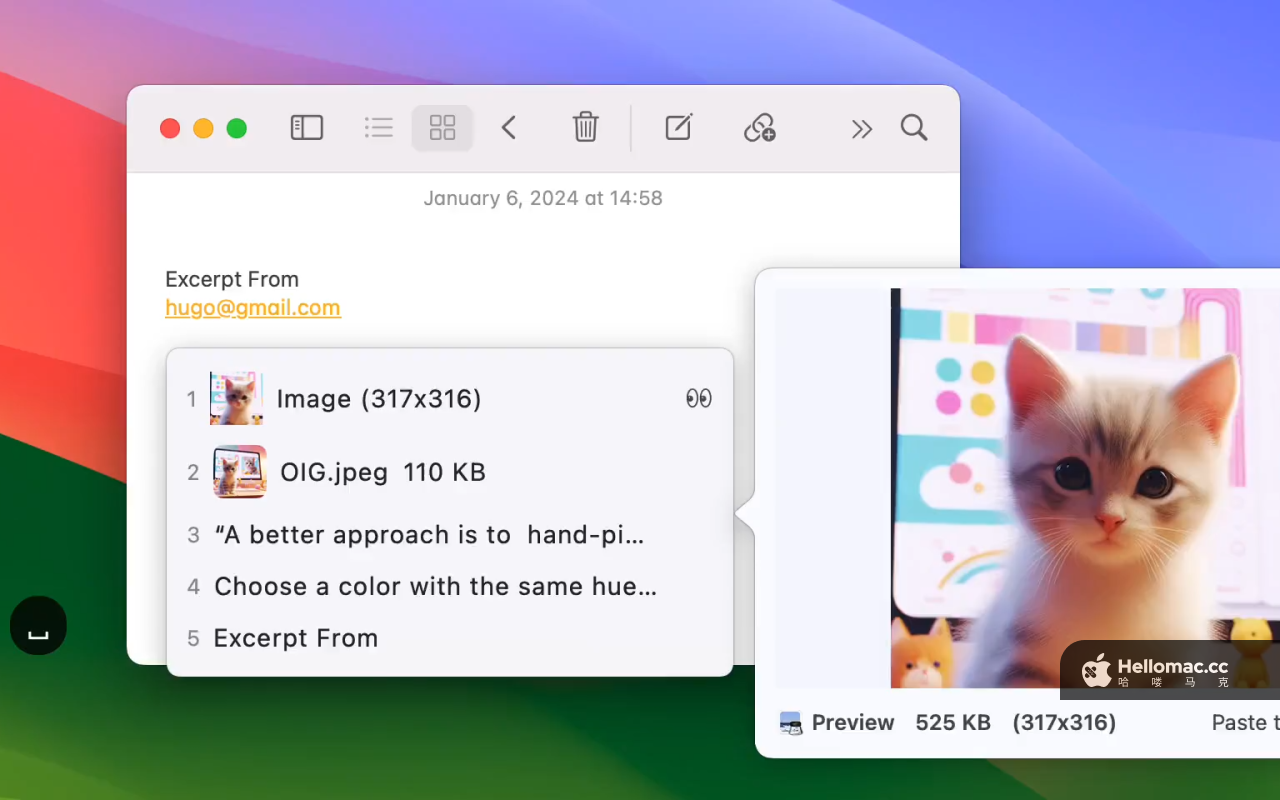Viewport: 1280px width, 800px height.
Task: Expand the toolbar overflow chevrons
Action: [862, 128]
